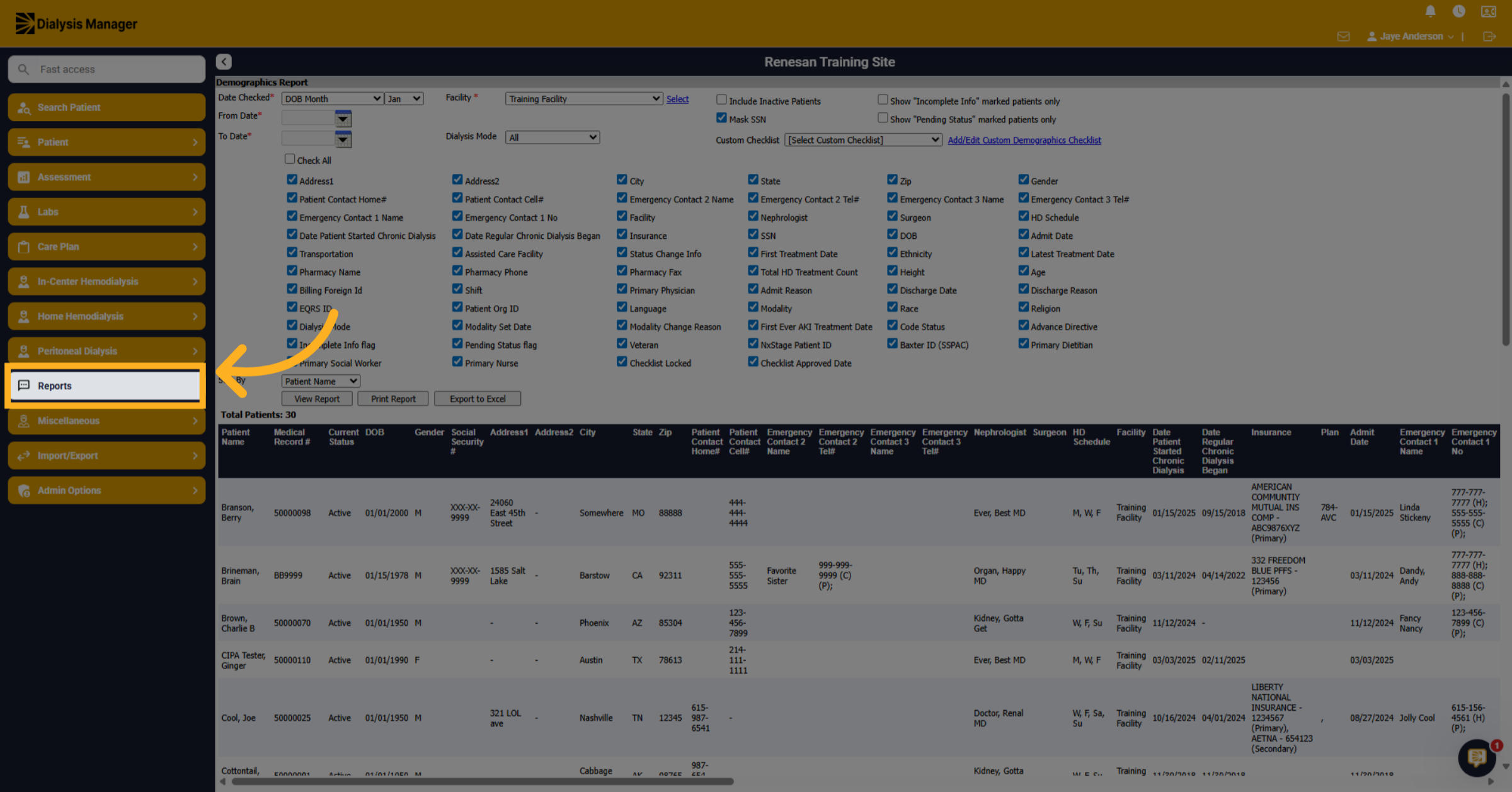
Task: Click Export to Excel button
Action: [x=478, y=399]
